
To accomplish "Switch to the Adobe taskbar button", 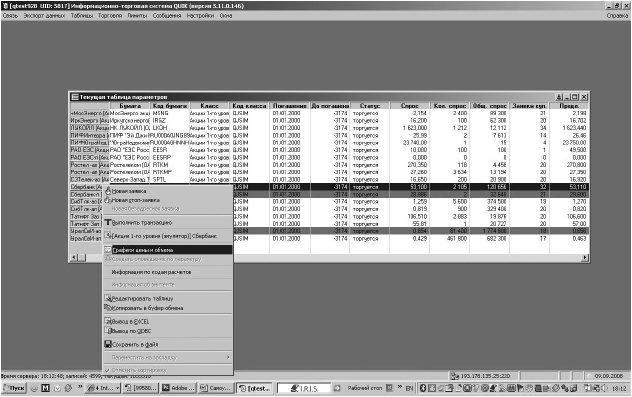I will 179,388.
